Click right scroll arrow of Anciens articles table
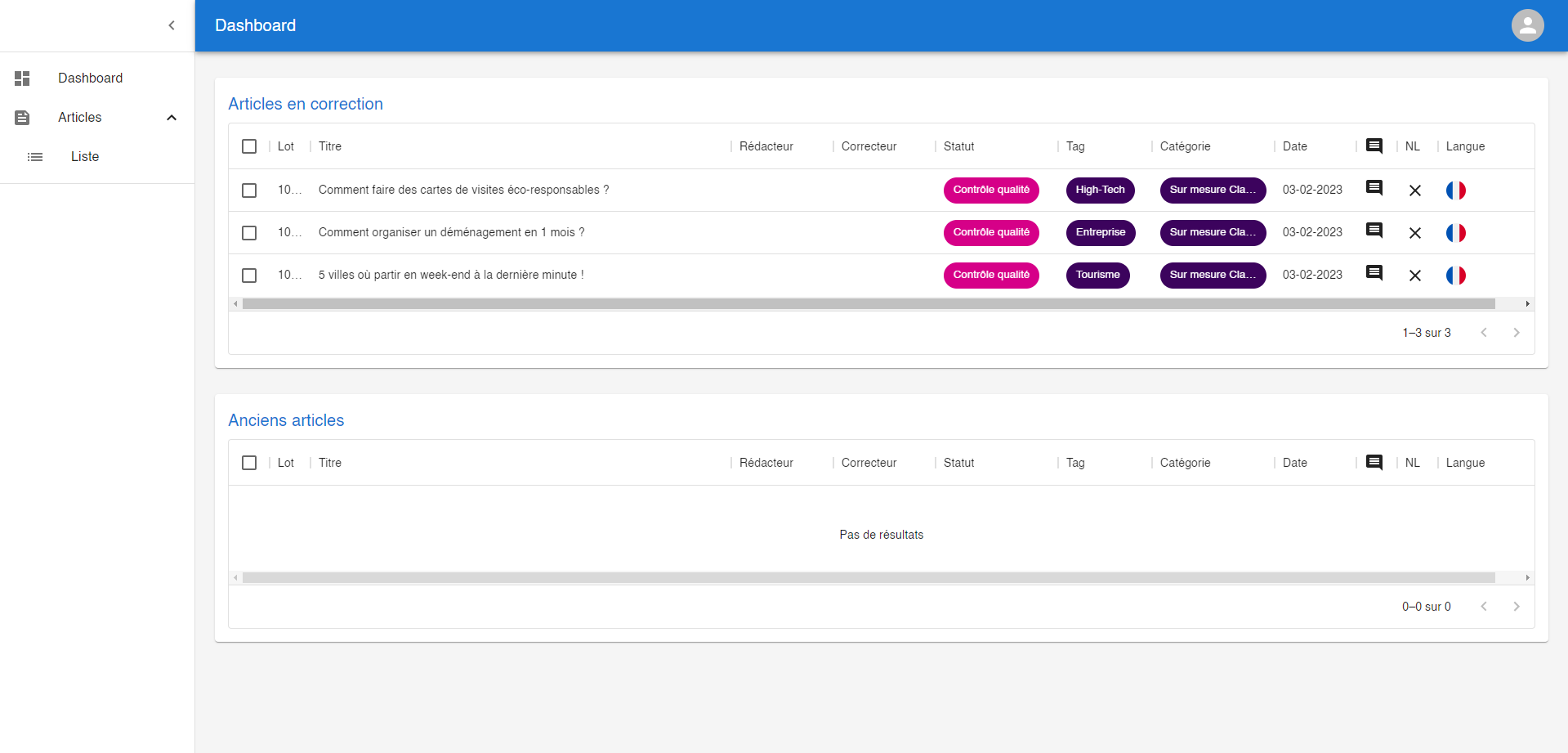Viewport: 1568px width, 753px height. [1527, 578]
